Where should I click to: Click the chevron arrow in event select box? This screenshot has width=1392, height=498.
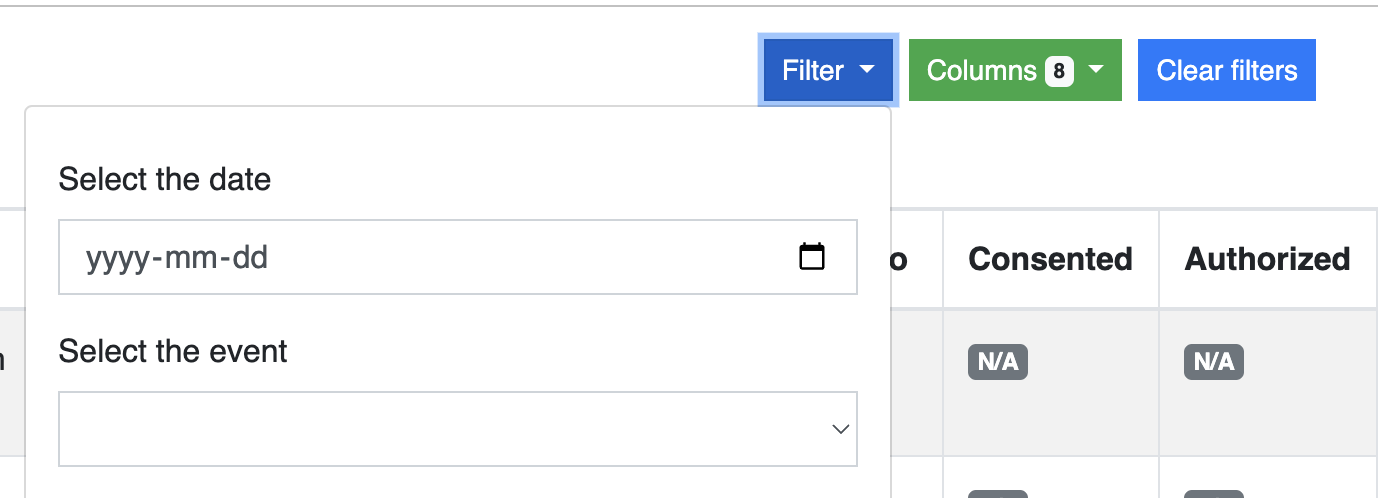coord(840,429)
